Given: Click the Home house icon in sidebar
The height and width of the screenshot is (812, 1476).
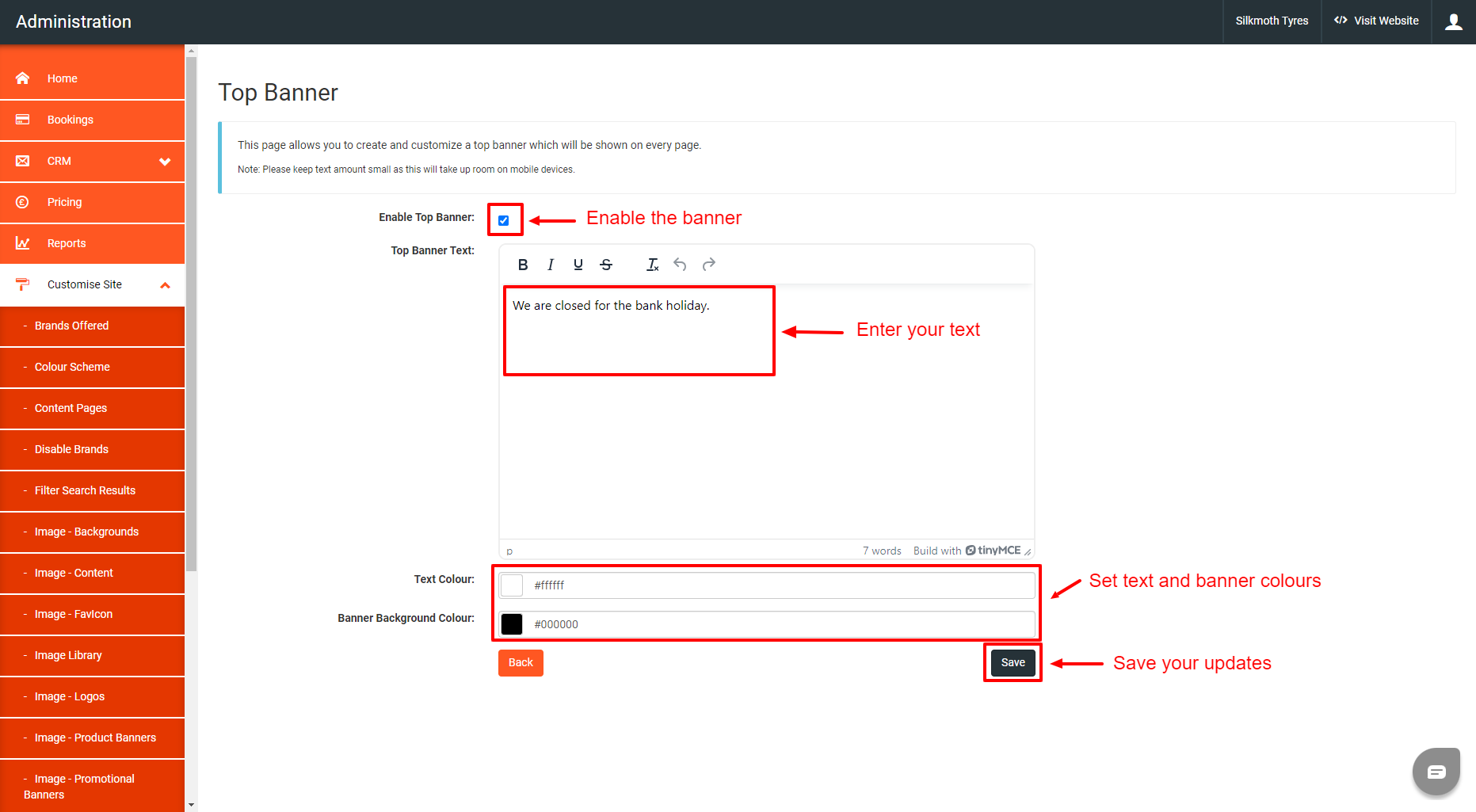Looking at the screenshot, I should pyautogui.click(x=22, y=78).
